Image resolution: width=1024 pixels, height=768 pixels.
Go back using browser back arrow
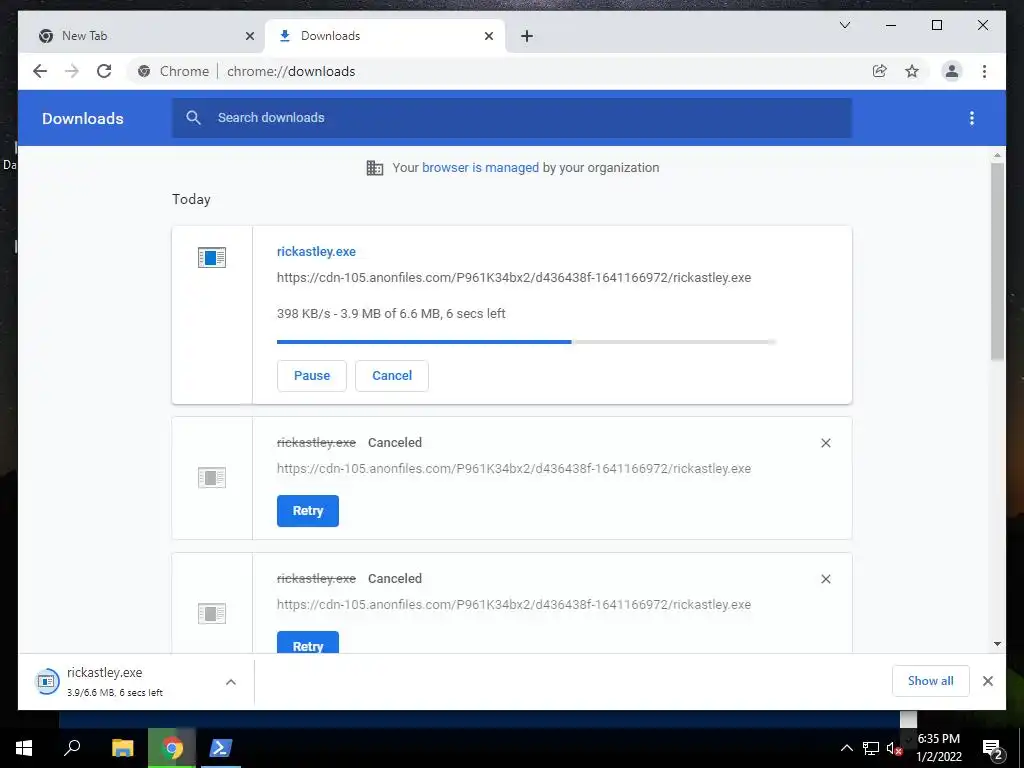coord(40,71)
